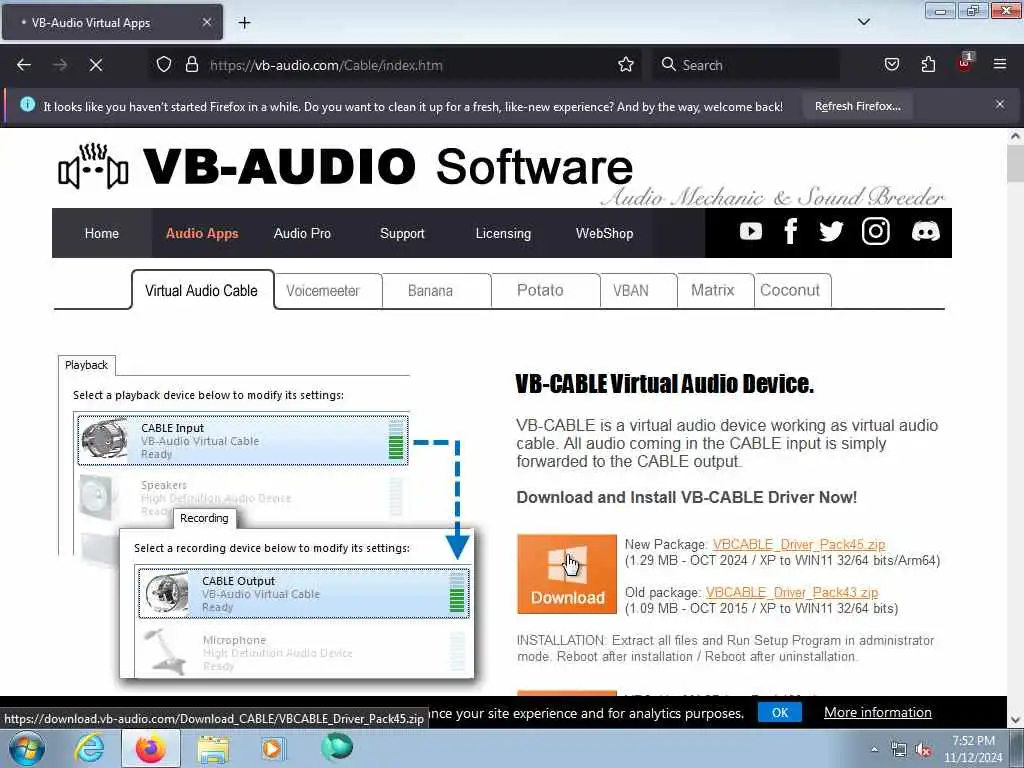Image resolution: width=1024 pixels, height=768 pixels.
Task: Open the network tray icon
Action: [x=899, y=750]
